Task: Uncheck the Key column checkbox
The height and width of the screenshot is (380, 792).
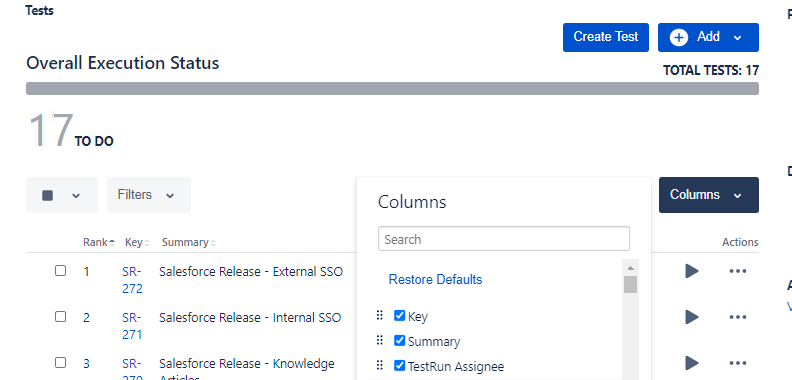Action: (x=400, y=316)
